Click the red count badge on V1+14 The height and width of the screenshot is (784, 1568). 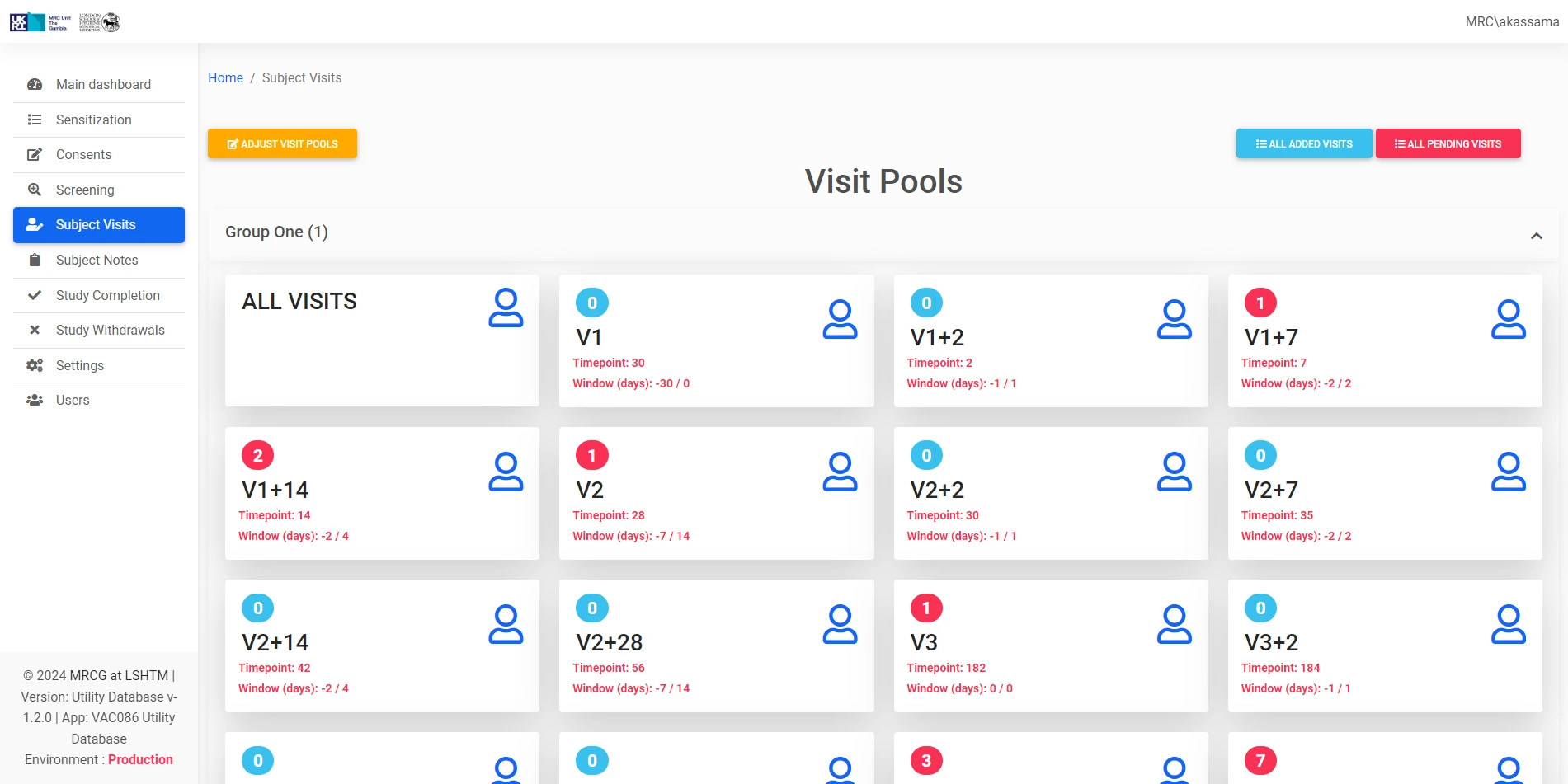(x=257, y=456)
